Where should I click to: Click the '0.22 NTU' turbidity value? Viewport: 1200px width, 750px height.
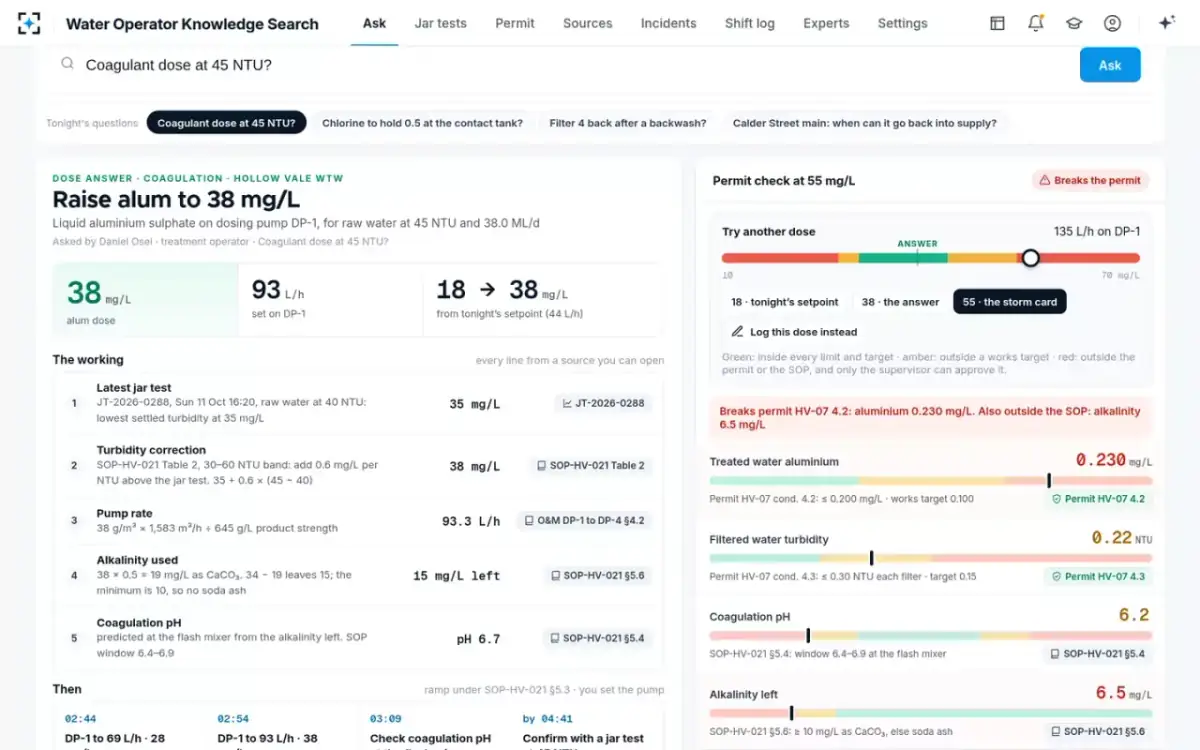[x=1121, y=538]
